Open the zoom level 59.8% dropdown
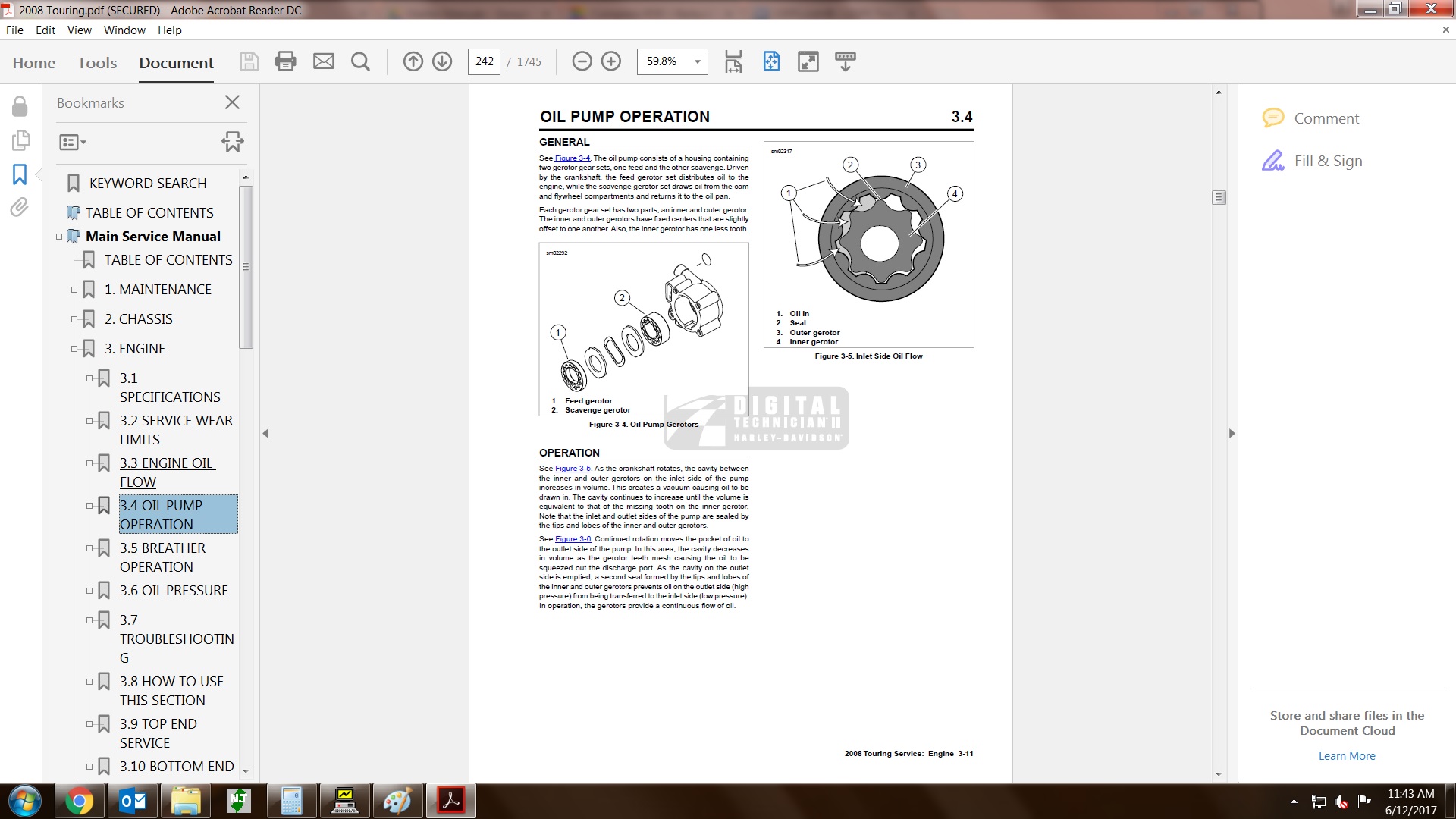The width and height of the screenshot is (1456, 819). pyautogui.click(x=697, y=62)
